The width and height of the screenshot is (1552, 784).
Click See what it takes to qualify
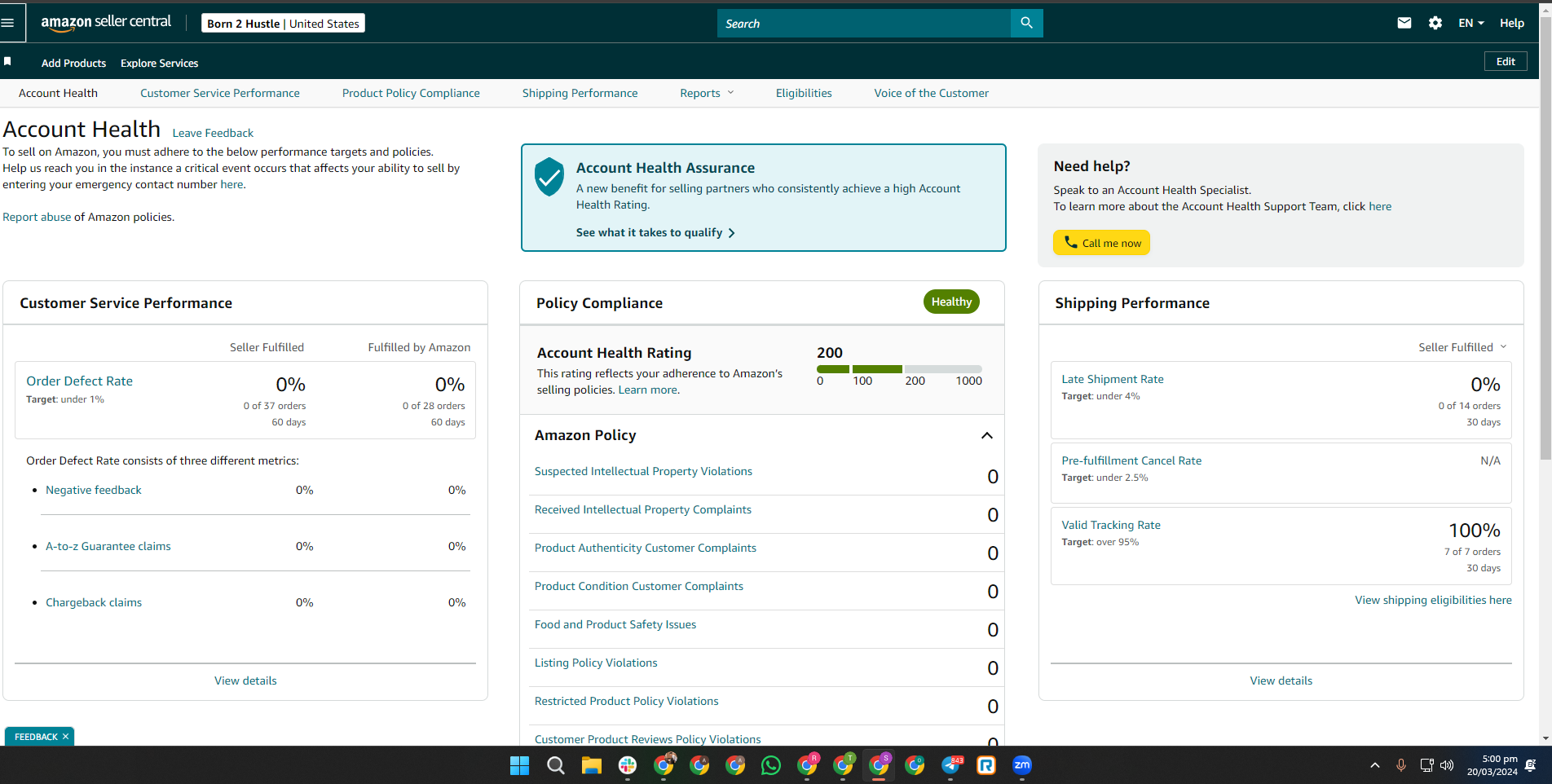pyautogui.click(x=655, y=232)
